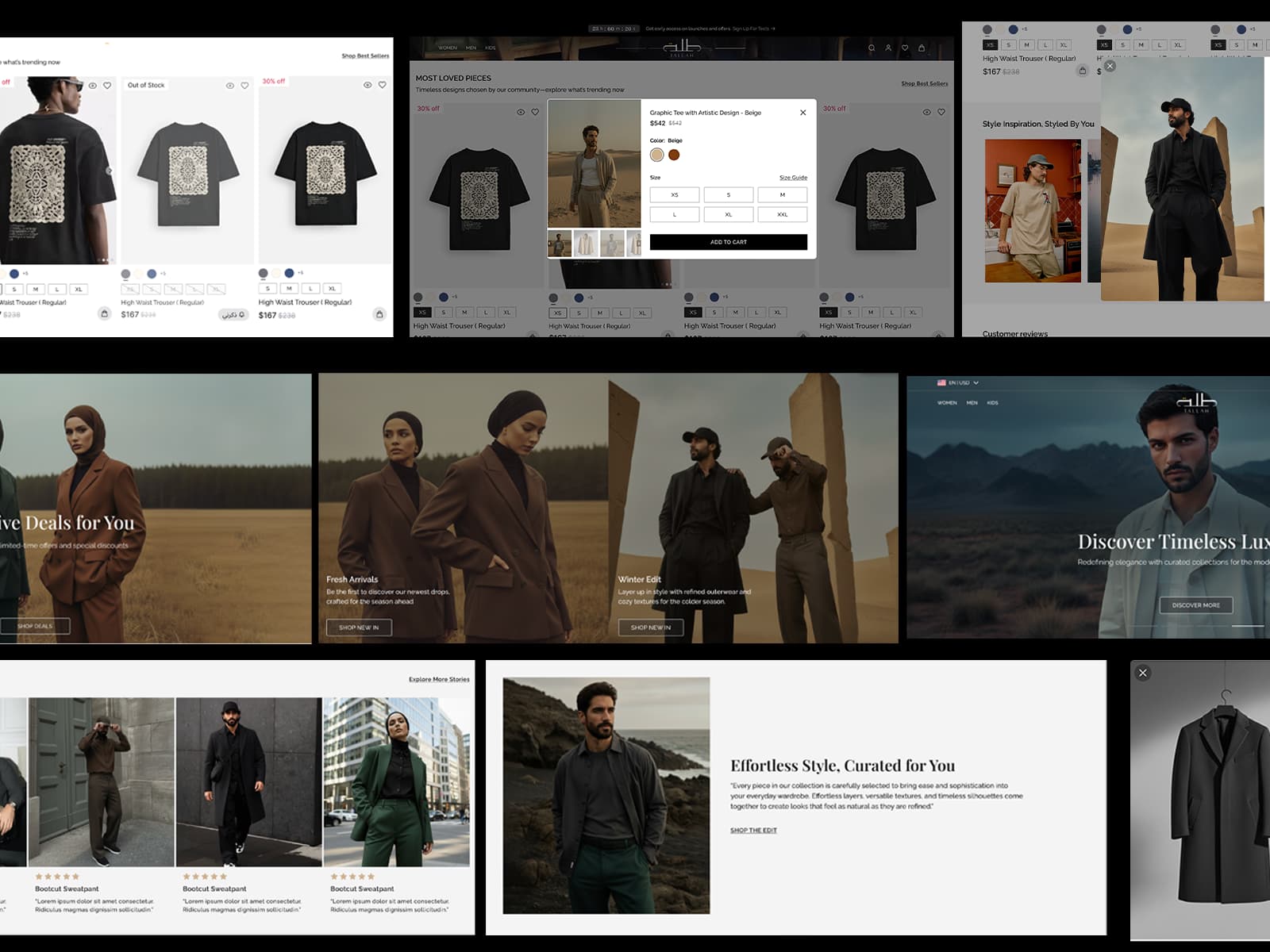Open the wishlist heart icon in header
The height and width of the screenshot is (952, 1270).
pos(905,48)
